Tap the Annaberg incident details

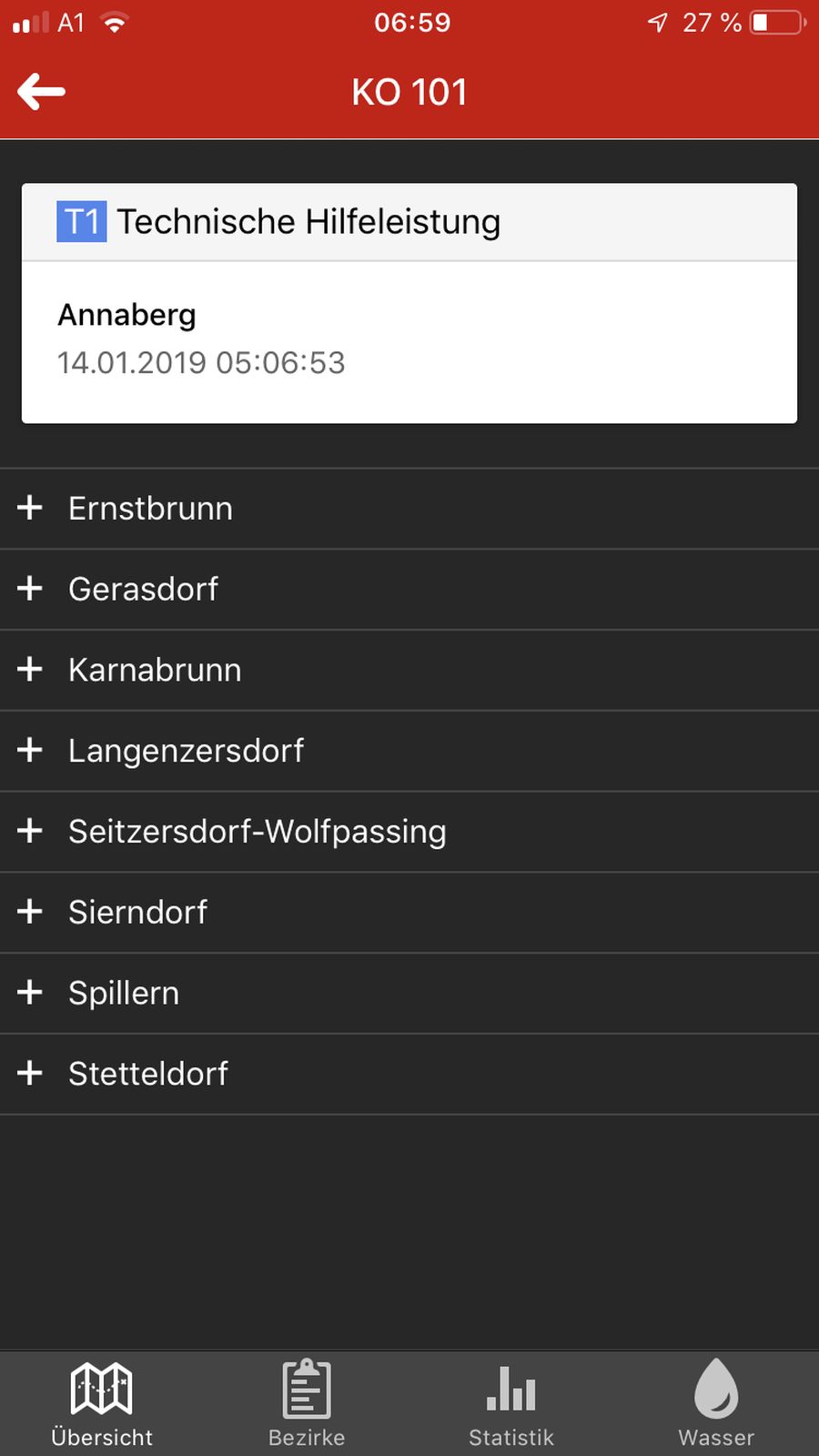[201, 339]
